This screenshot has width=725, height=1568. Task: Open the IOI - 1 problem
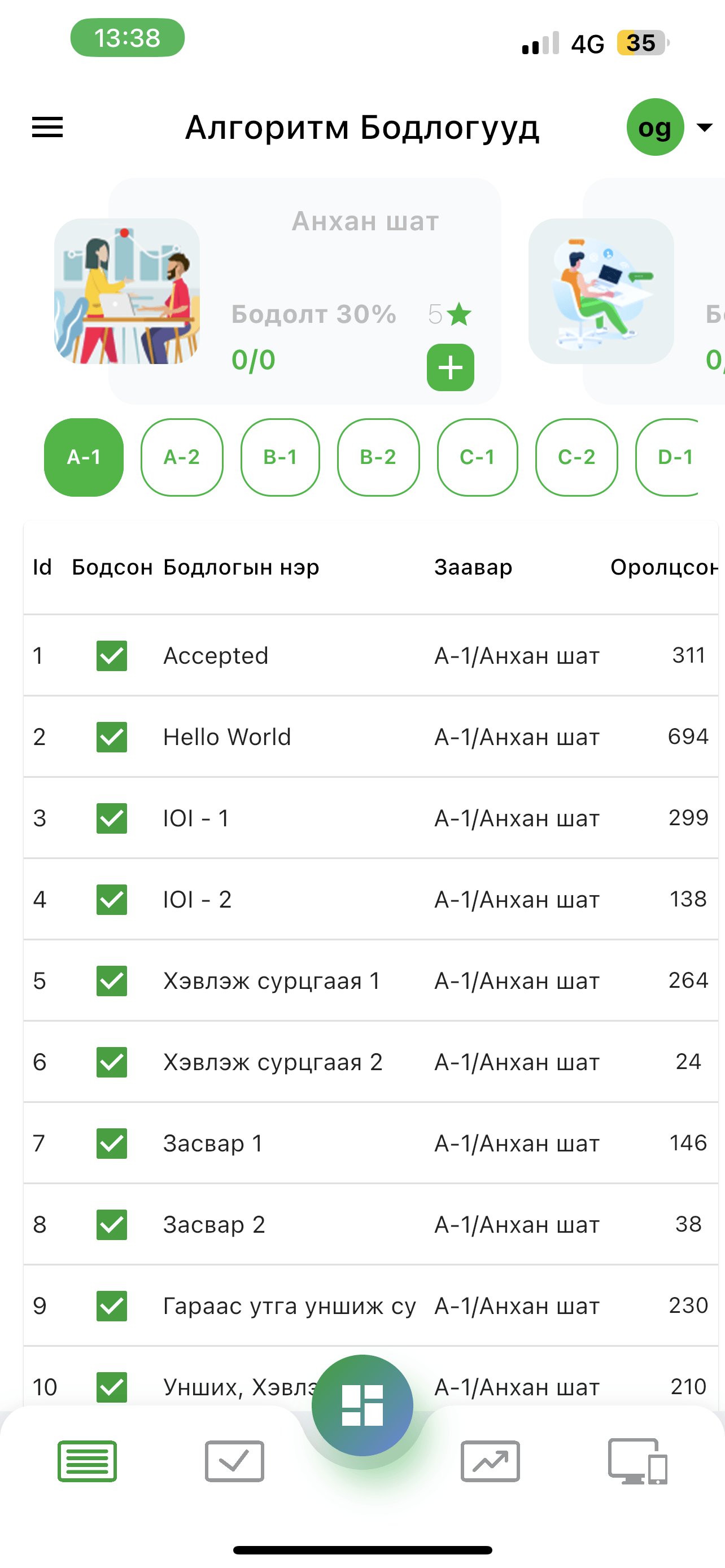[x=196, y=818]
